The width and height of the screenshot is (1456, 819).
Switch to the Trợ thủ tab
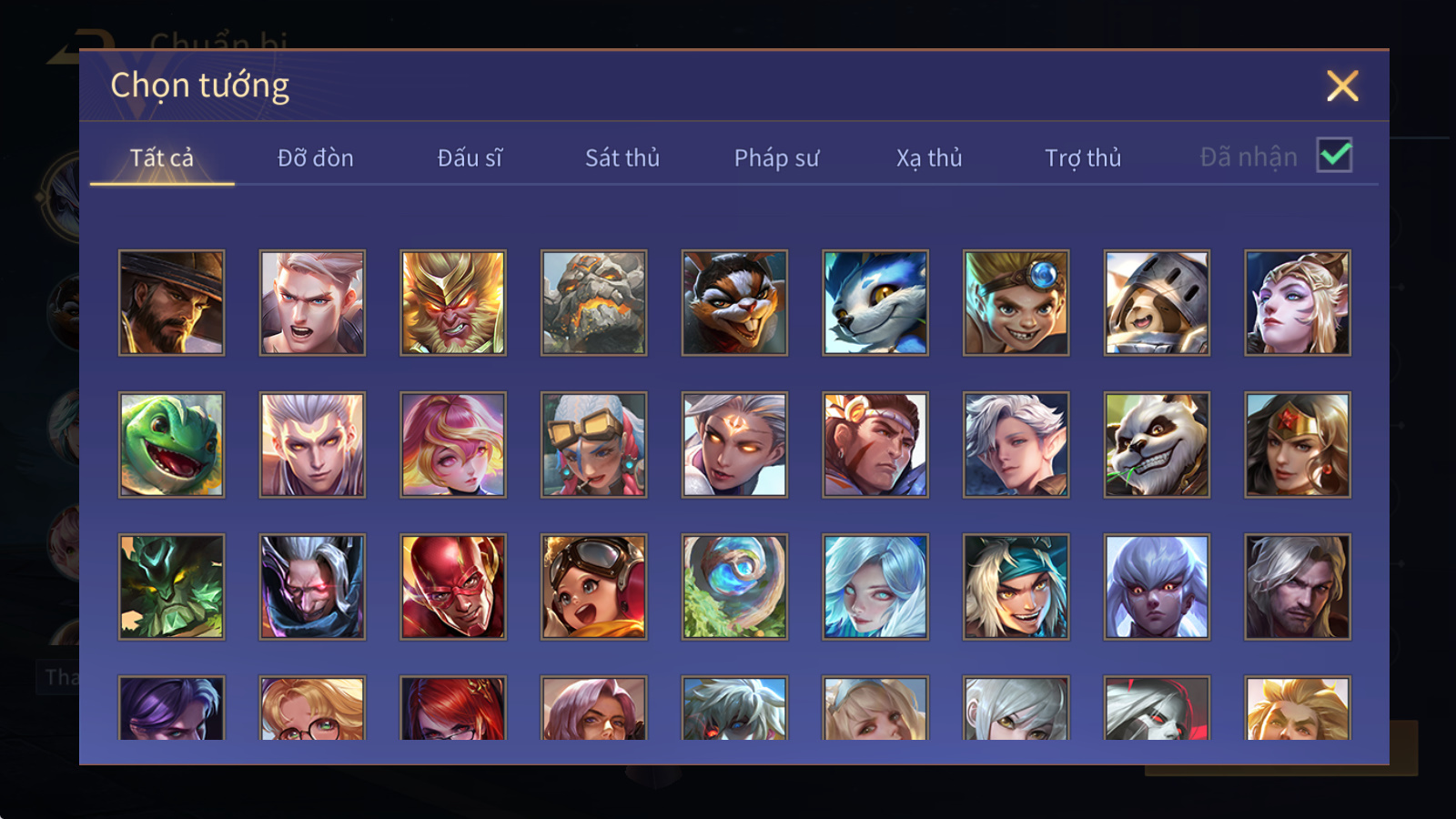click(1083, 157)
